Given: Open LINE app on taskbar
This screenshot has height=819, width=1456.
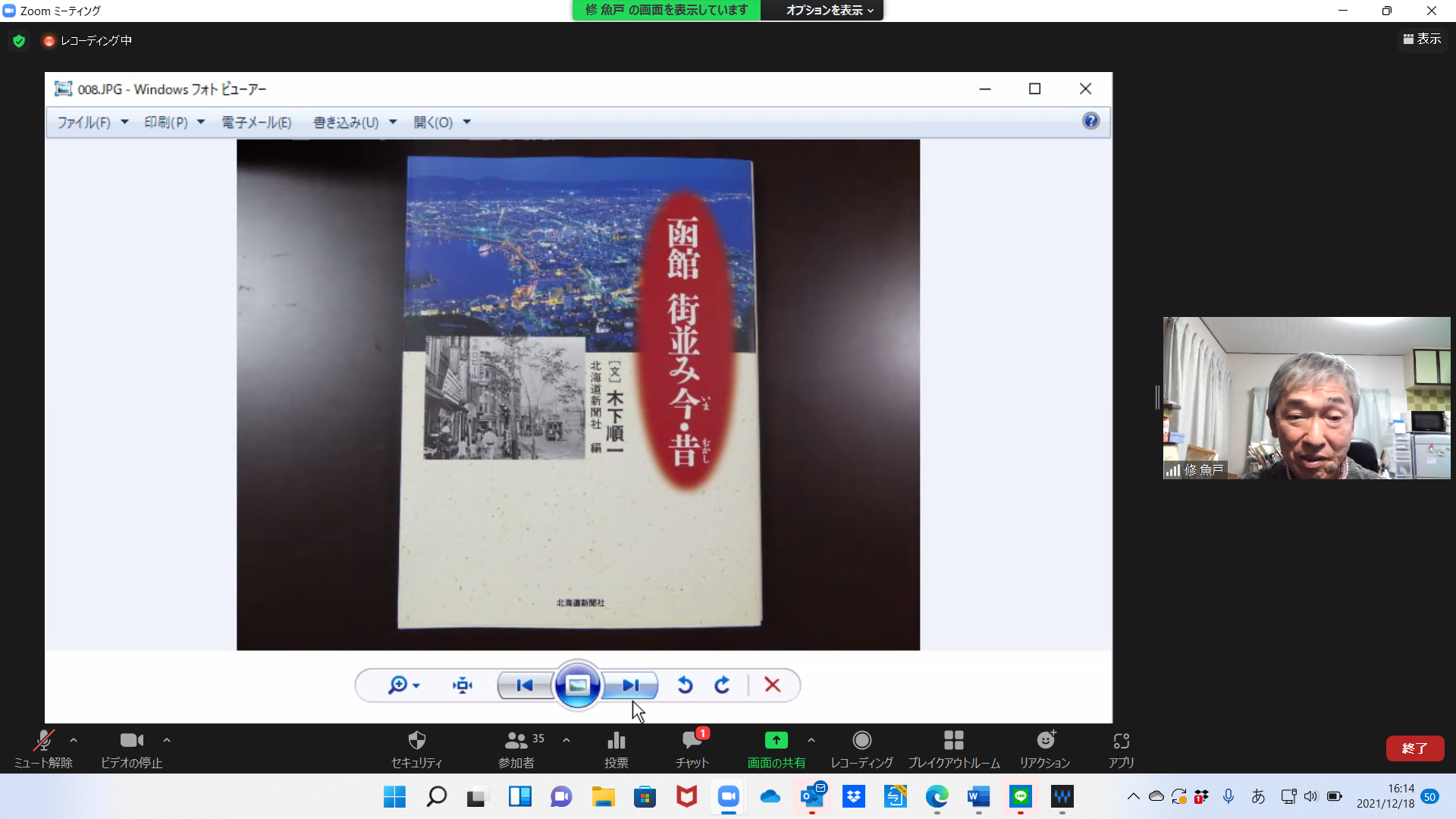Looking at the screenshot, I should click(1021, 797).
